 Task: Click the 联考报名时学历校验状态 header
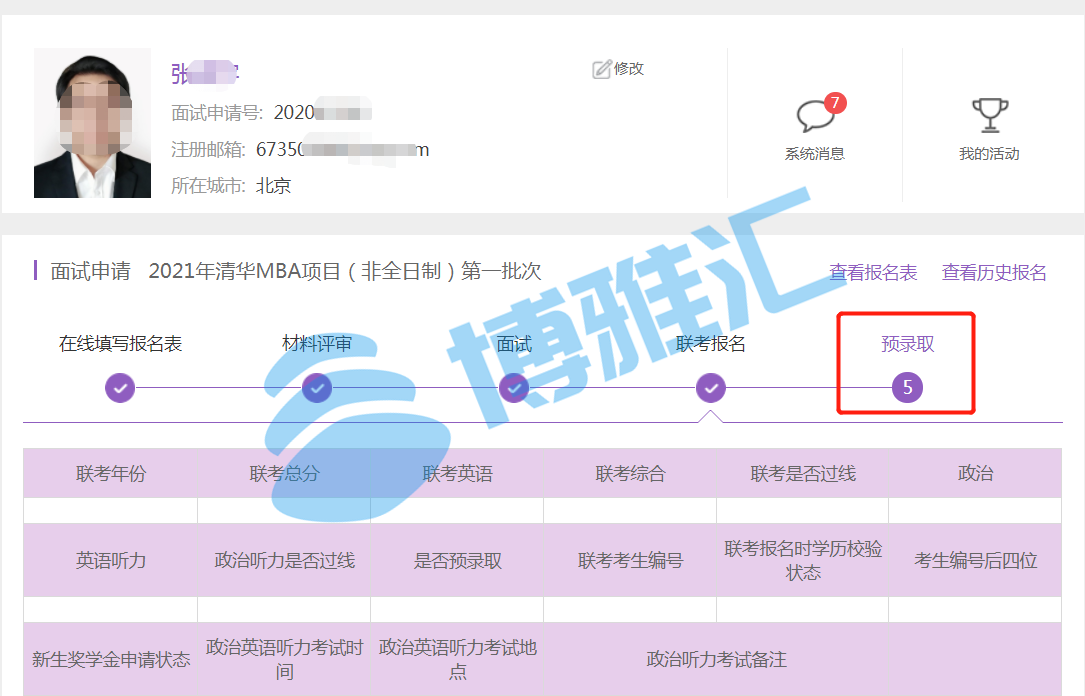(803, 560)
